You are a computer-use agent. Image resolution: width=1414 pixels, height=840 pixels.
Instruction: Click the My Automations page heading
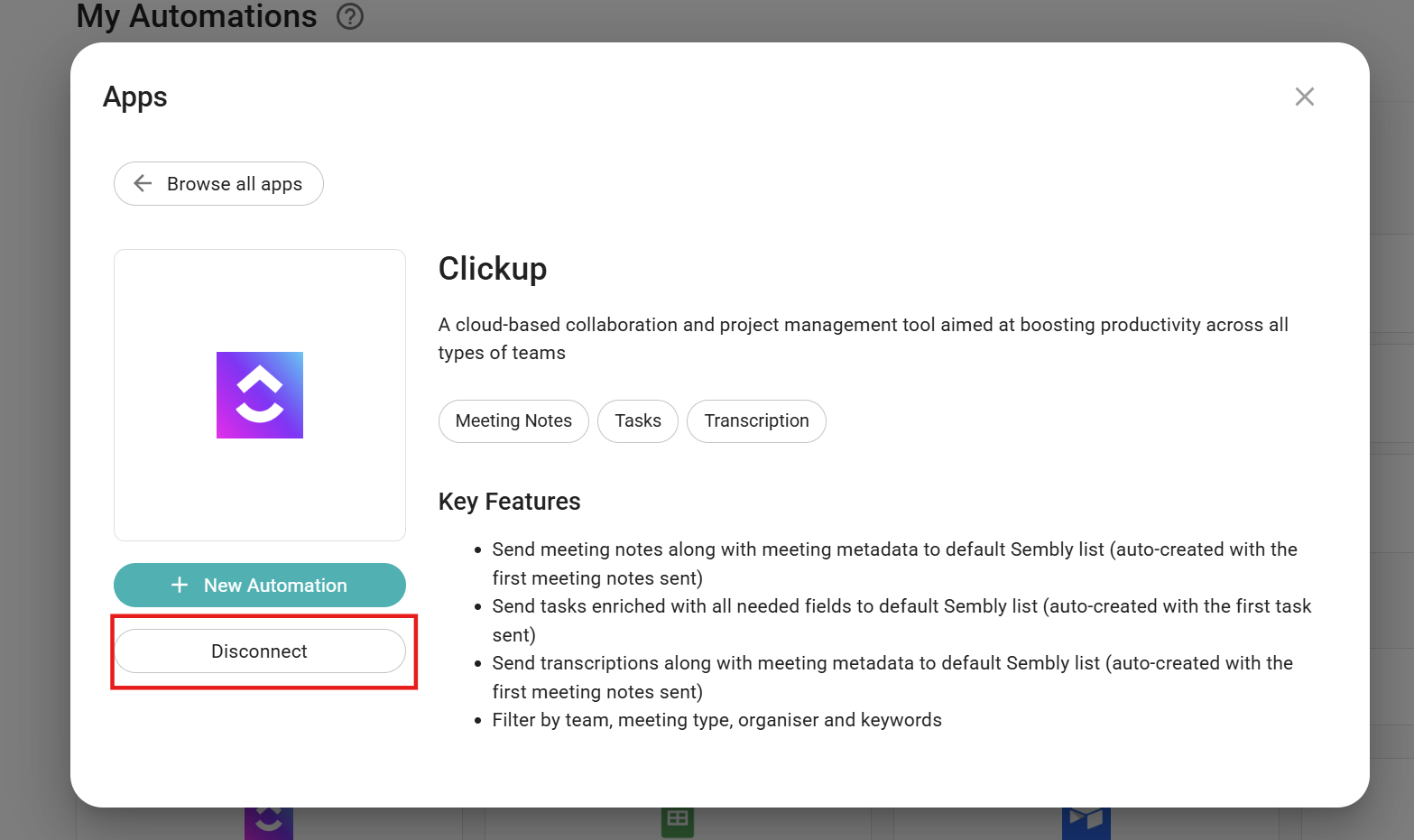pos(197,16)
